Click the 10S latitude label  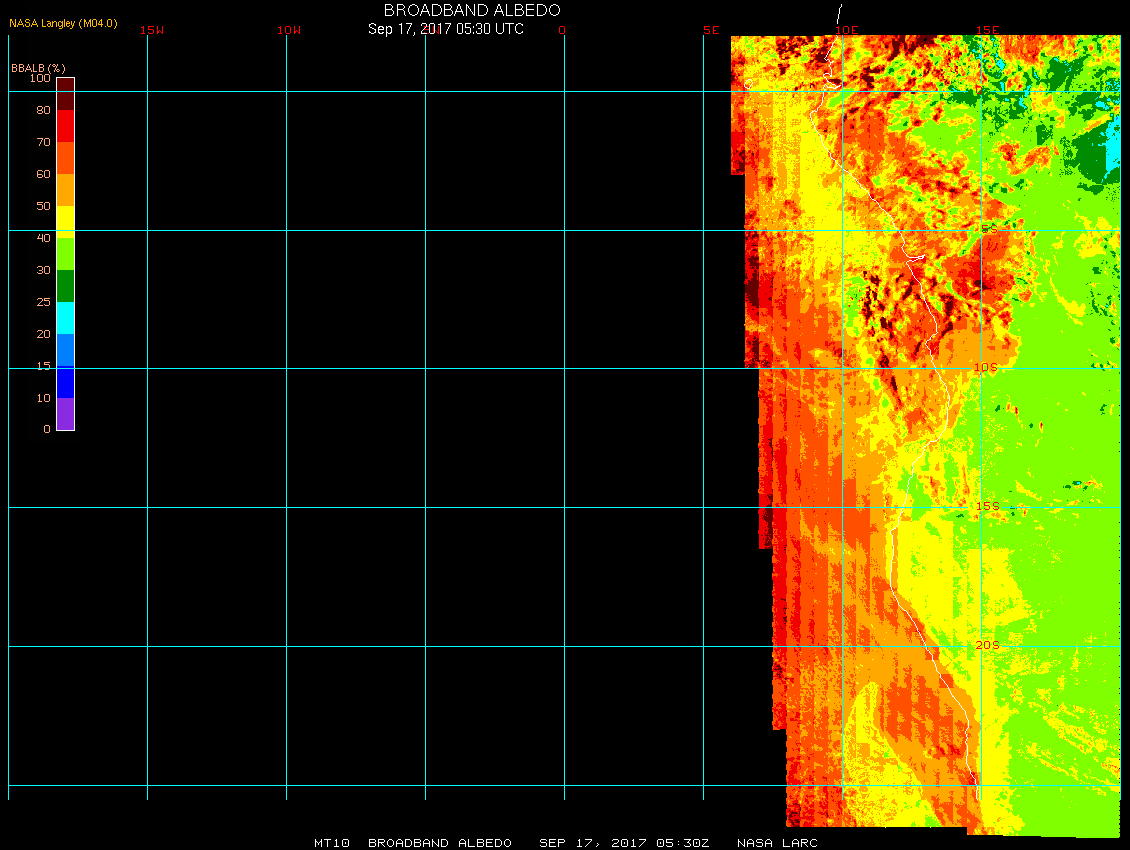[986, 368]
